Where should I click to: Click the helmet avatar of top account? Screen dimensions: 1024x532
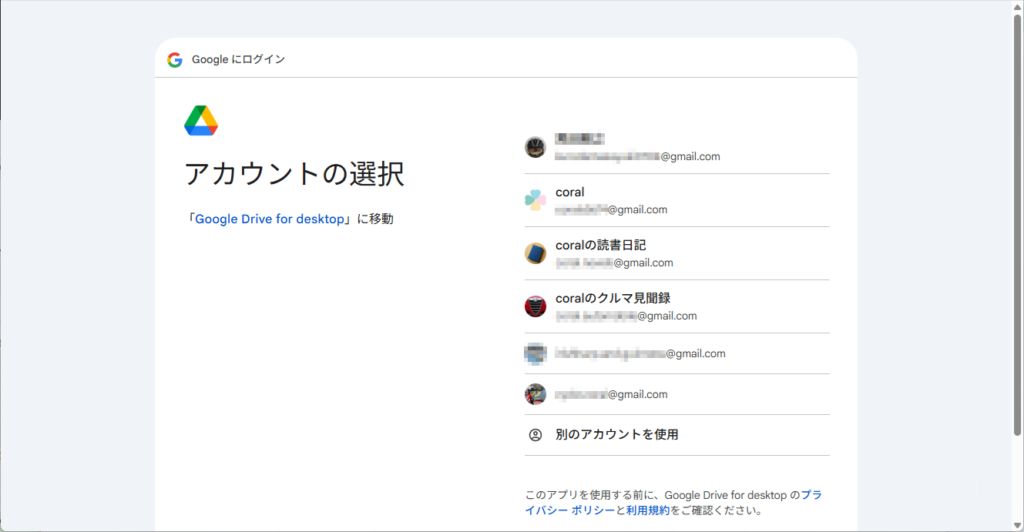point(535,147)
